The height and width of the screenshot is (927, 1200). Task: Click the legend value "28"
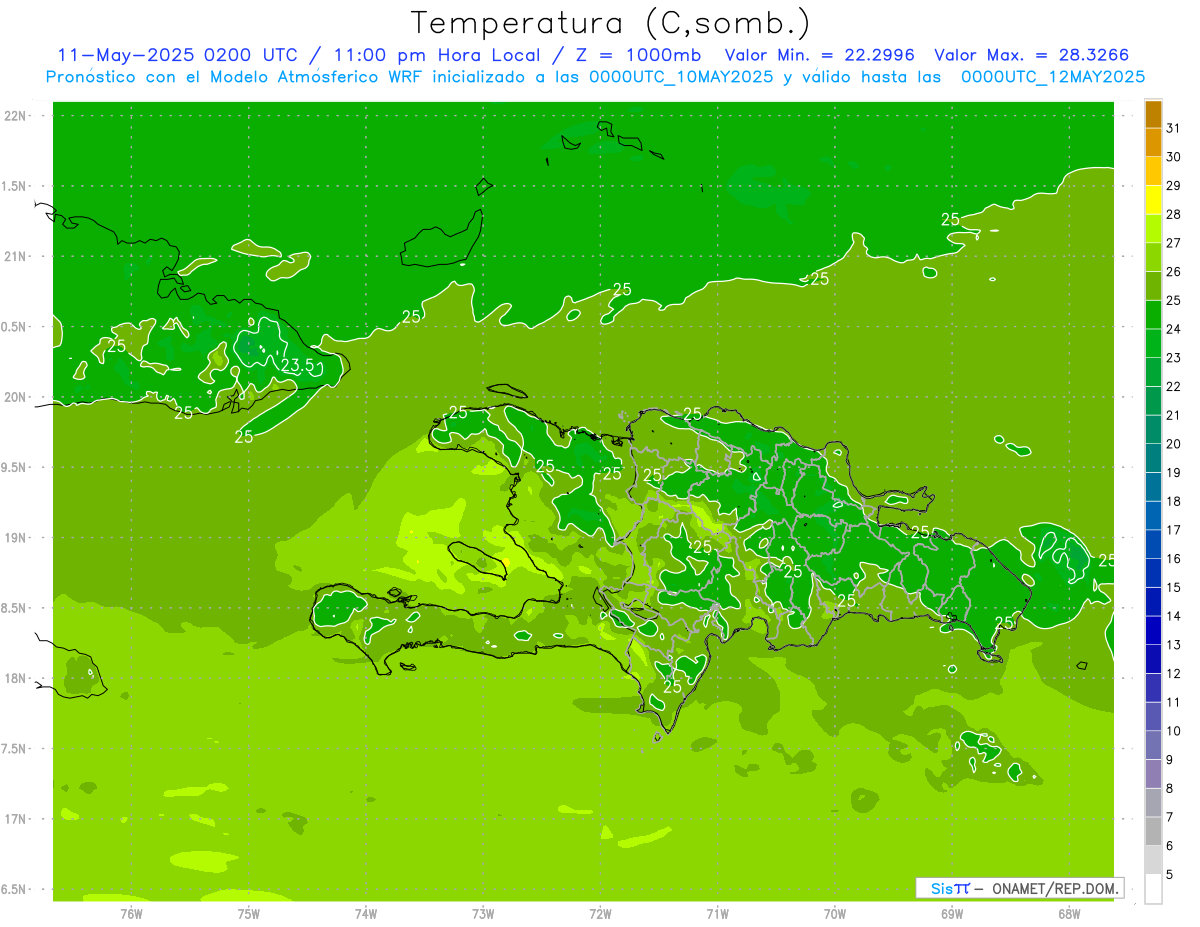click(1174, 214)
